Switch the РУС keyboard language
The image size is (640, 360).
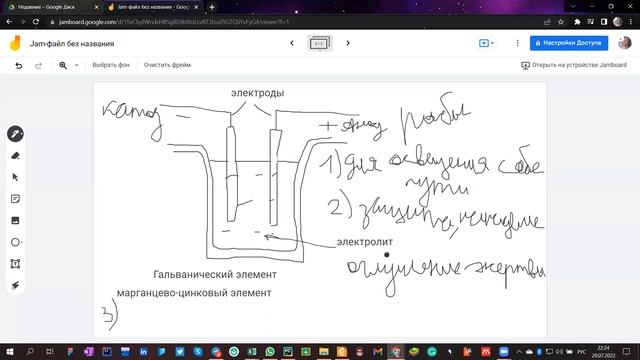[x=582, y=352]
